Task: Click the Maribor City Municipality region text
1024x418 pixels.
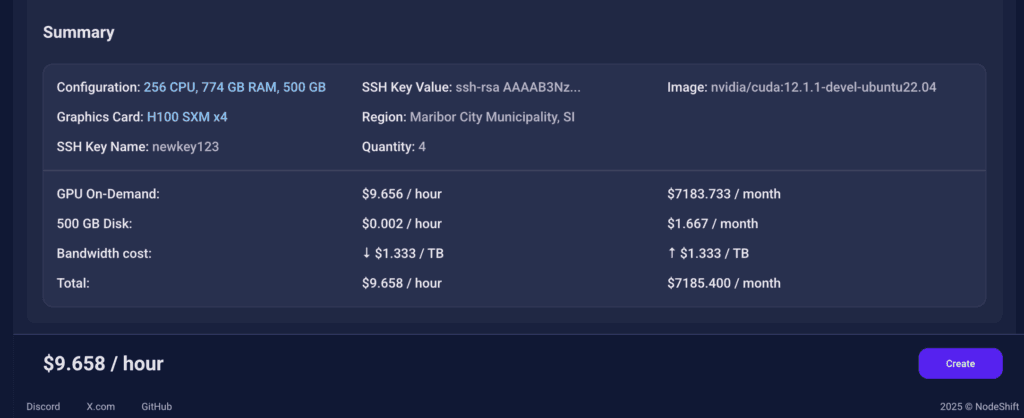Action: (492, 117)
